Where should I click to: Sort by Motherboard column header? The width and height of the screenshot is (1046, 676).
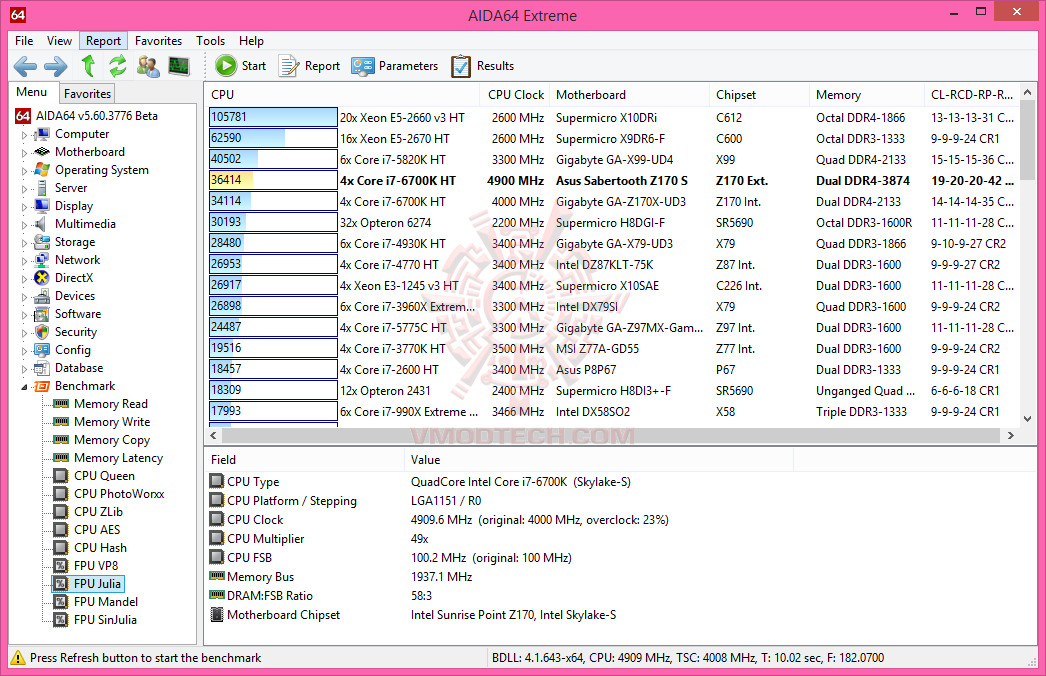[629, 95]
